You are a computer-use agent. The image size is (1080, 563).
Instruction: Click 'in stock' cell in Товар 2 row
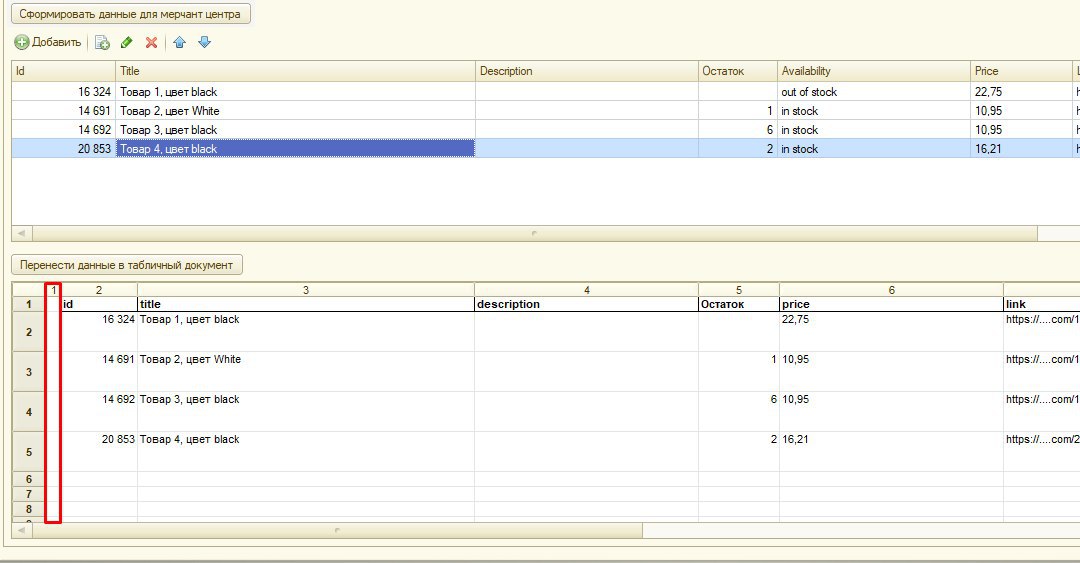click(873, 111)
